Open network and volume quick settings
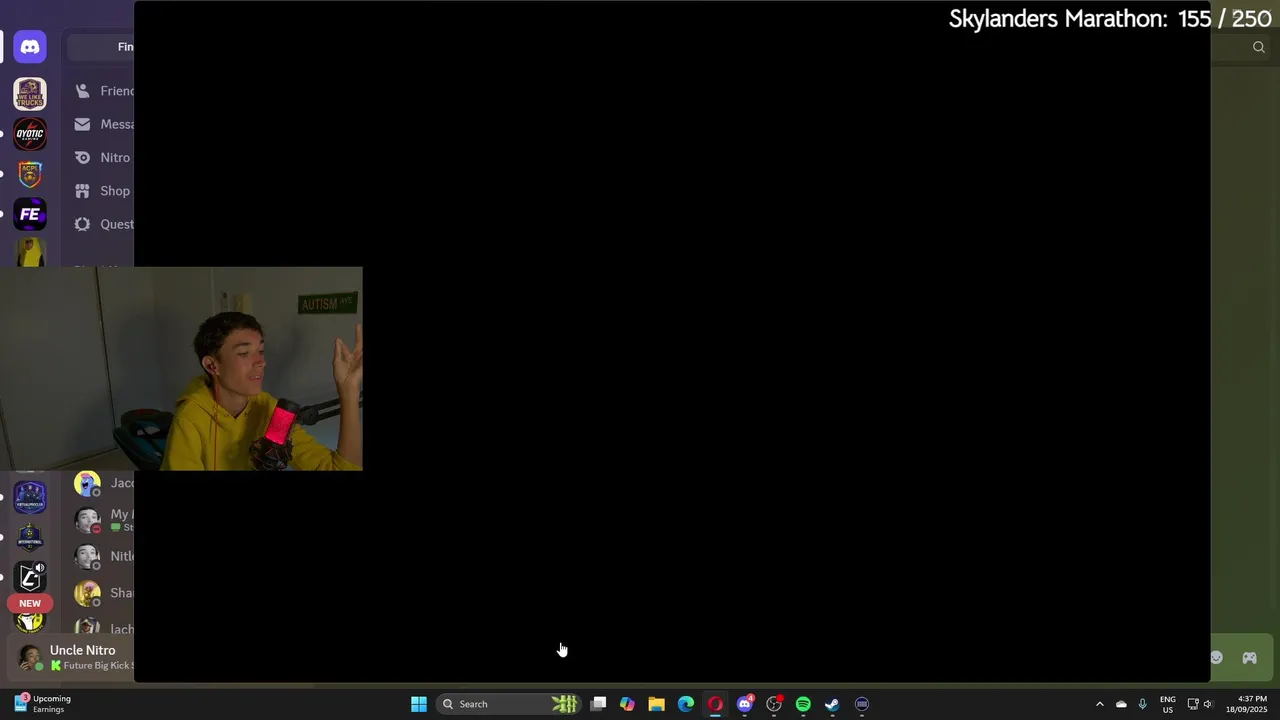The width and height of the screenshot is (1280, 720). [x=1200, y=704]
